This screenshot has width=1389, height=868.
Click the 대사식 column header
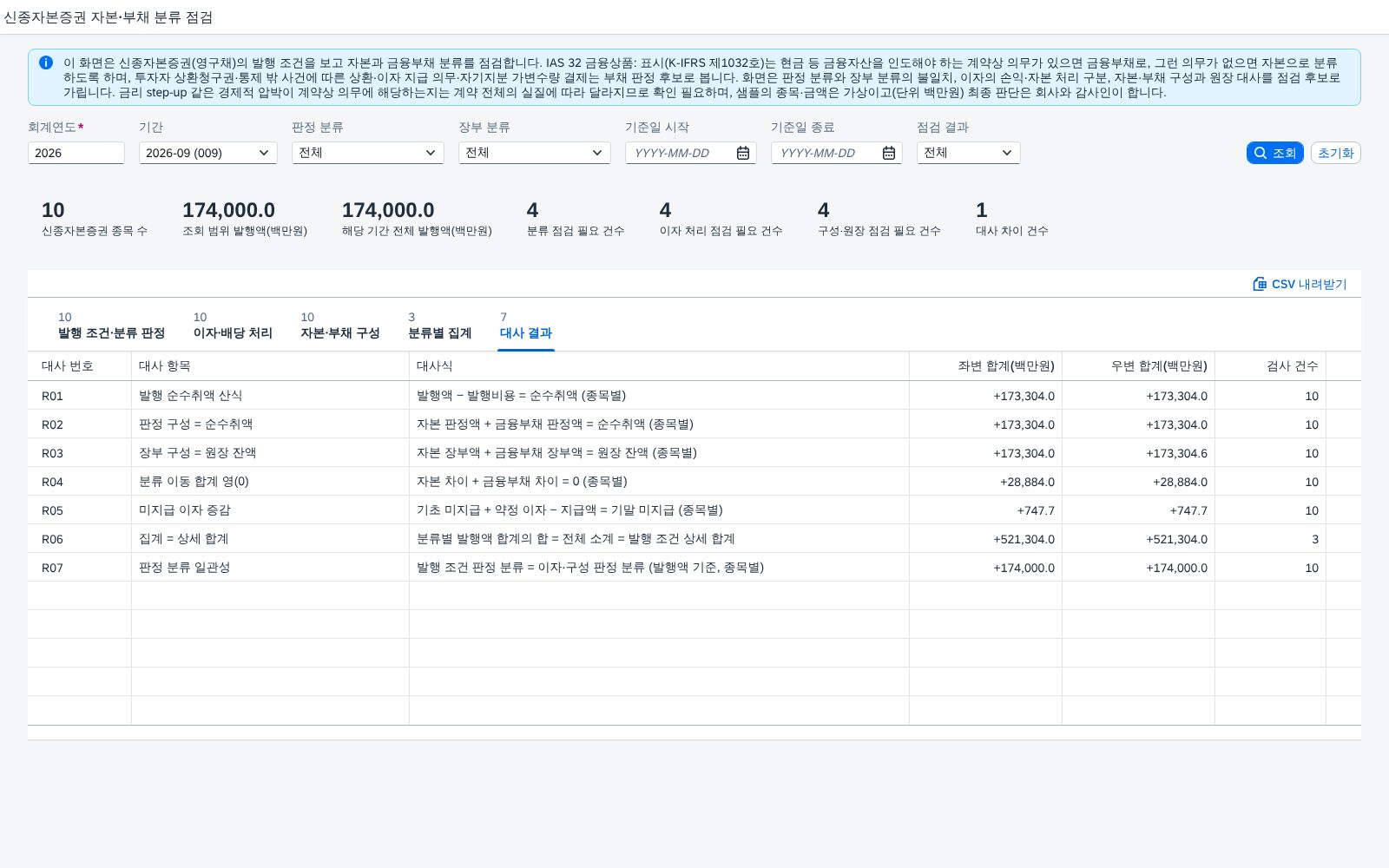660,366
